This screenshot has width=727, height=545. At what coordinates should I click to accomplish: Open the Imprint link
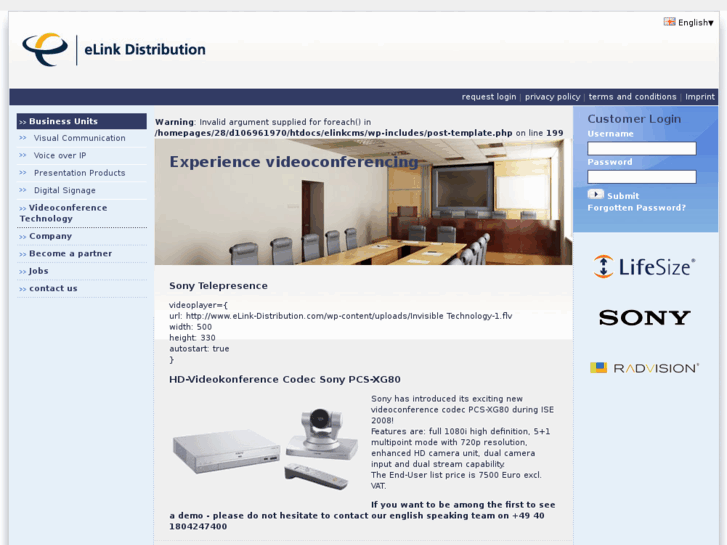[x=700, y=97]
